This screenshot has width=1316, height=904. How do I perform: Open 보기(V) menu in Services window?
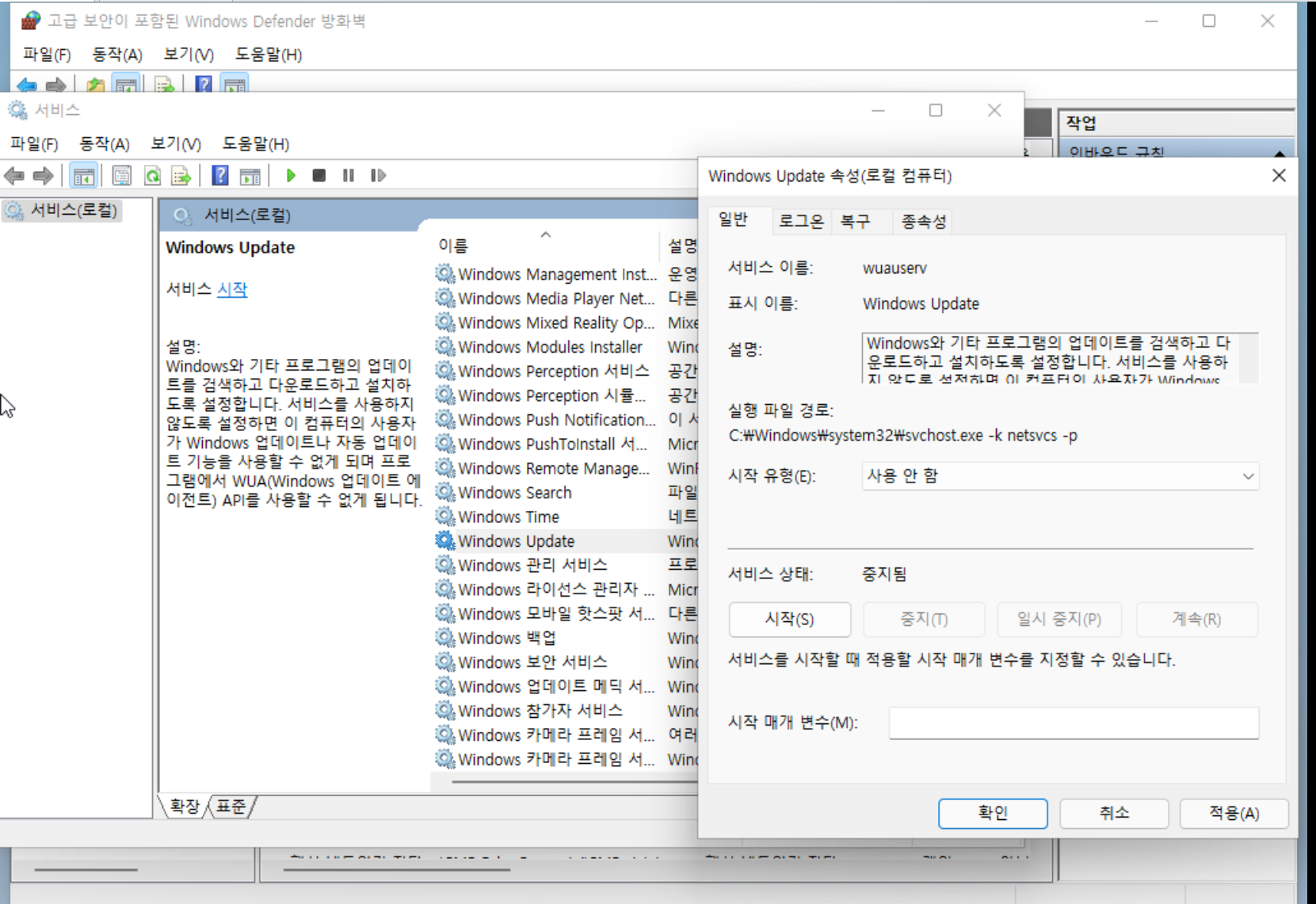point(176,144)
